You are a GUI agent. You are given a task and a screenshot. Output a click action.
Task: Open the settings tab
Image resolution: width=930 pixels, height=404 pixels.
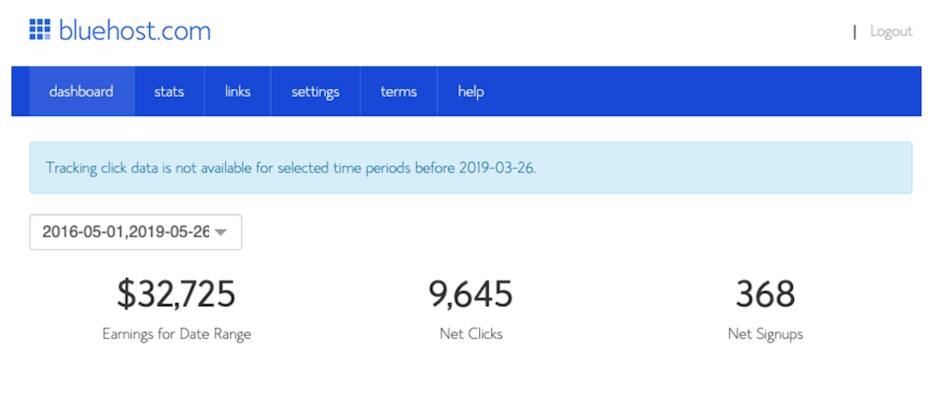point(316,91)
